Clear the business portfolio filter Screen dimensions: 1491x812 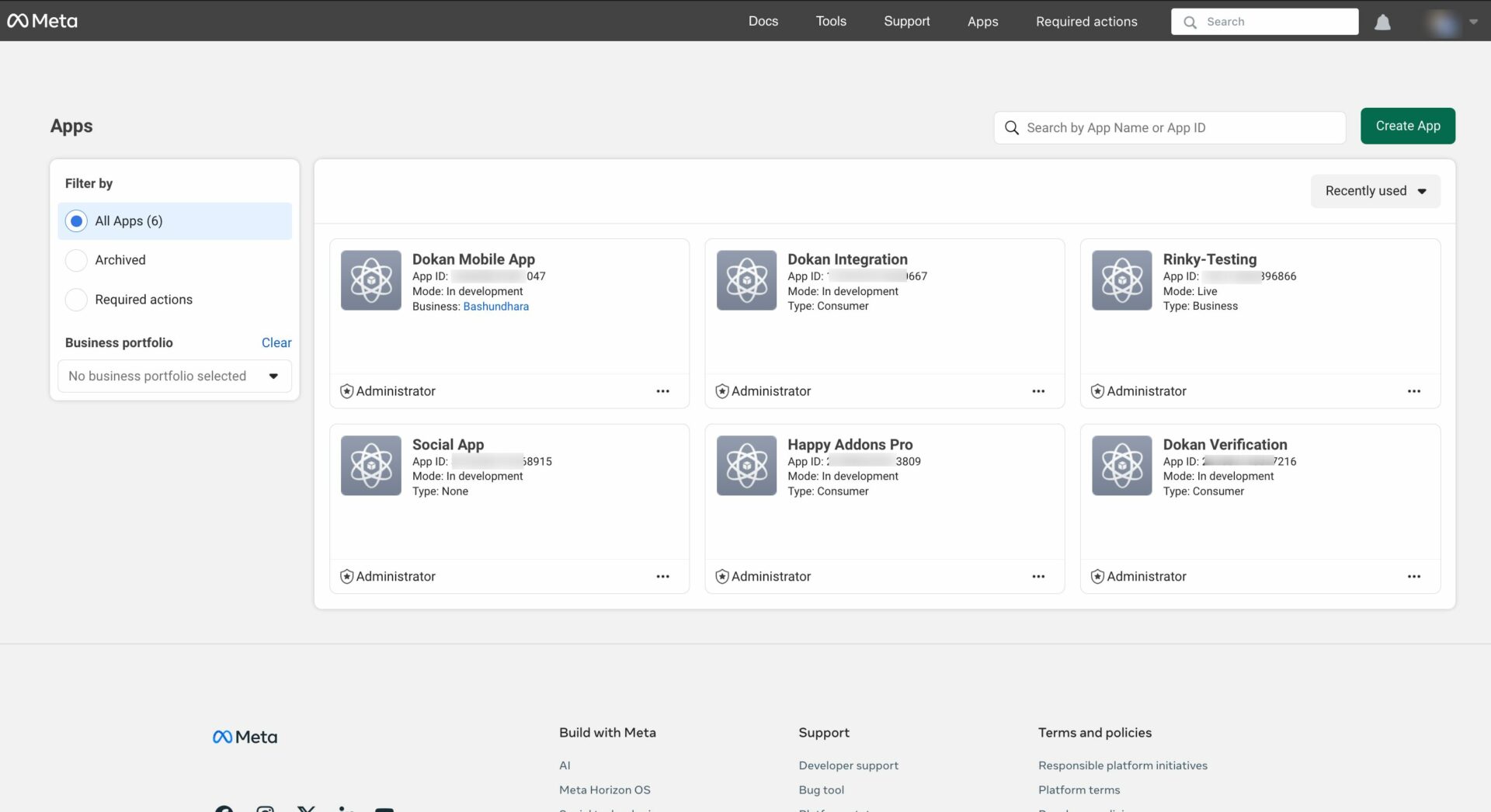276,342
